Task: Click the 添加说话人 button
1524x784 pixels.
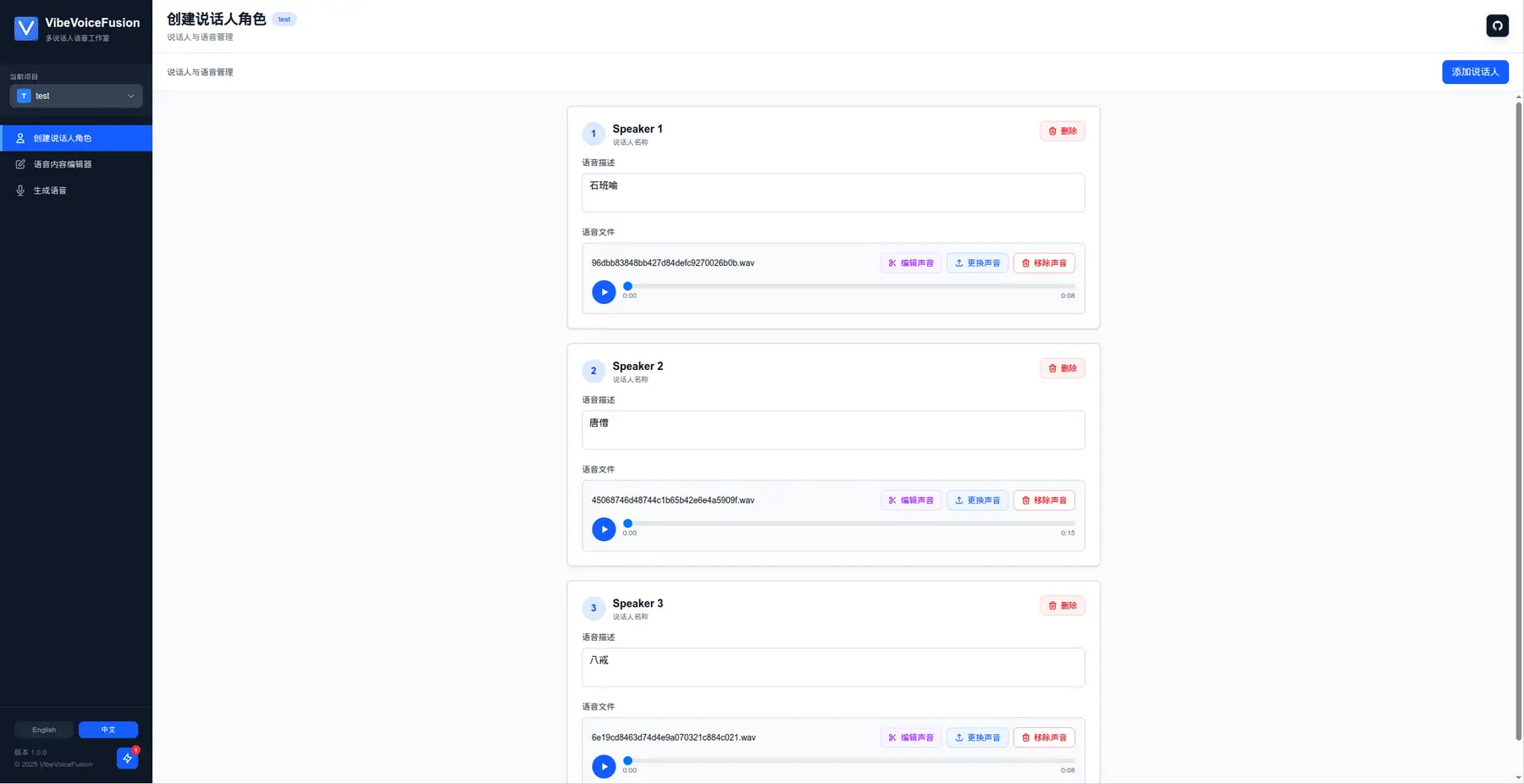Action: [1475, 72]
